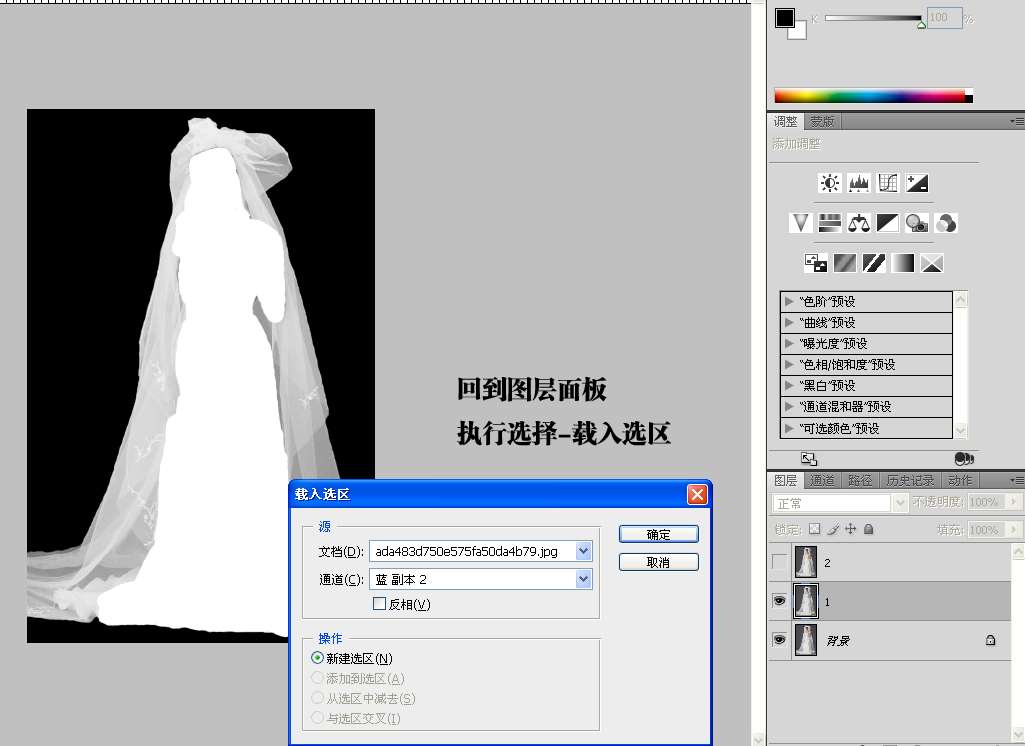Select the 新建选区(N) radio button

click(x=318, y=658)
